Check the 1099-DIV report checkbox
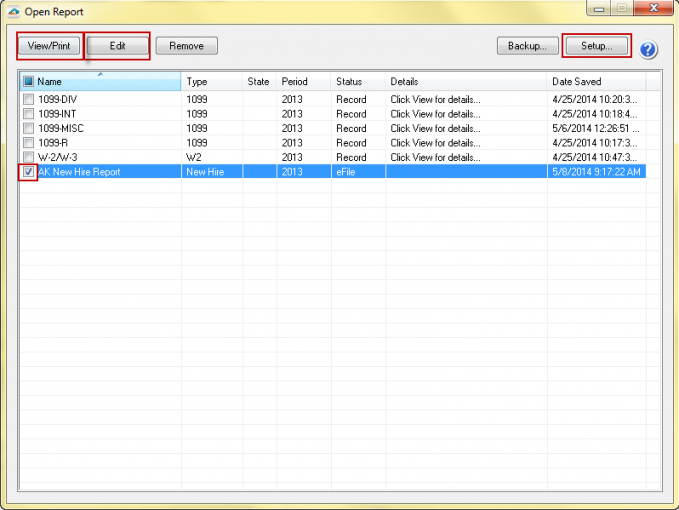The height and width of the screenshot is (510, 679). [28, 100]
